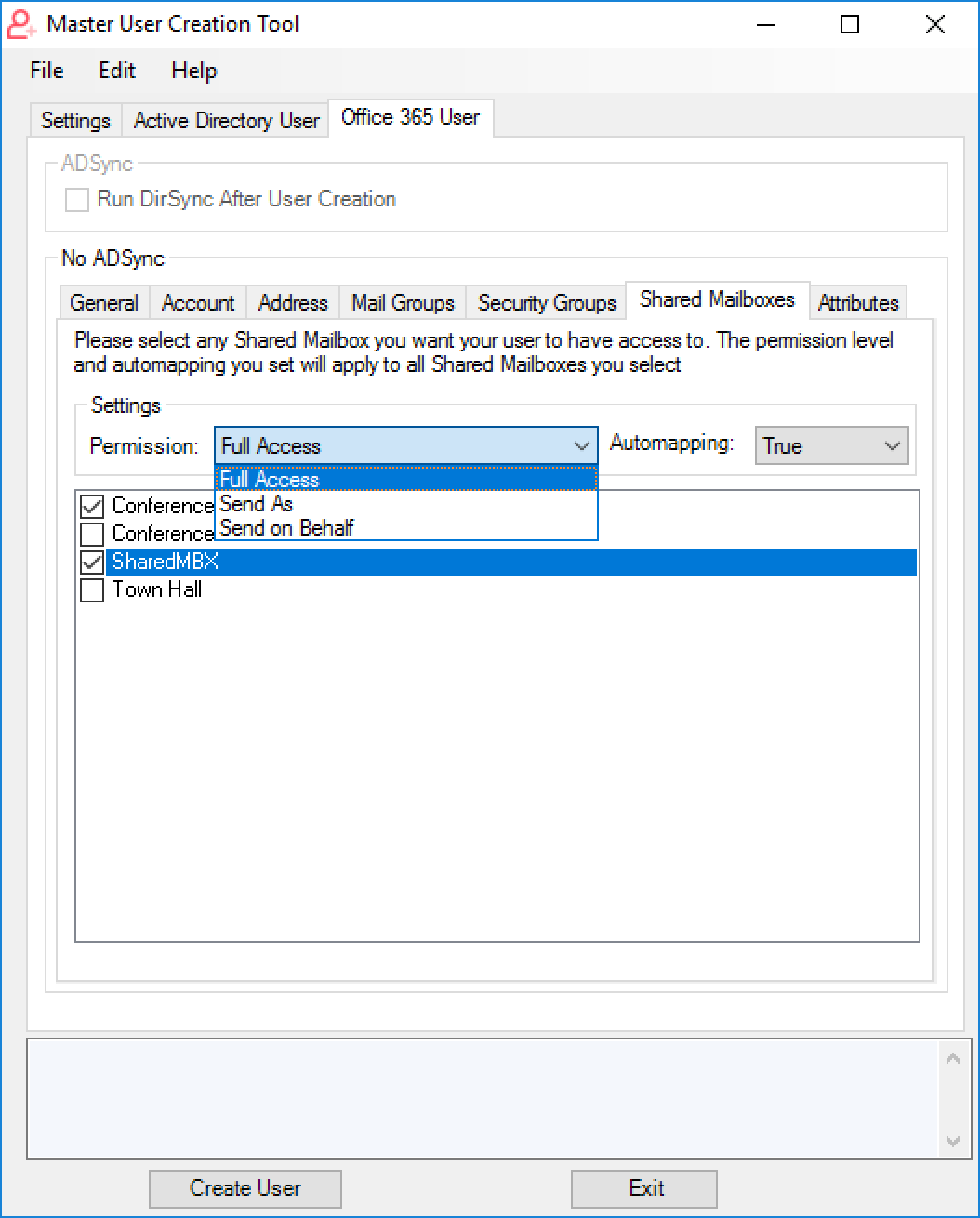980x1218 pixels.
Task: Click inside the log output text area
Action: 483,1099
